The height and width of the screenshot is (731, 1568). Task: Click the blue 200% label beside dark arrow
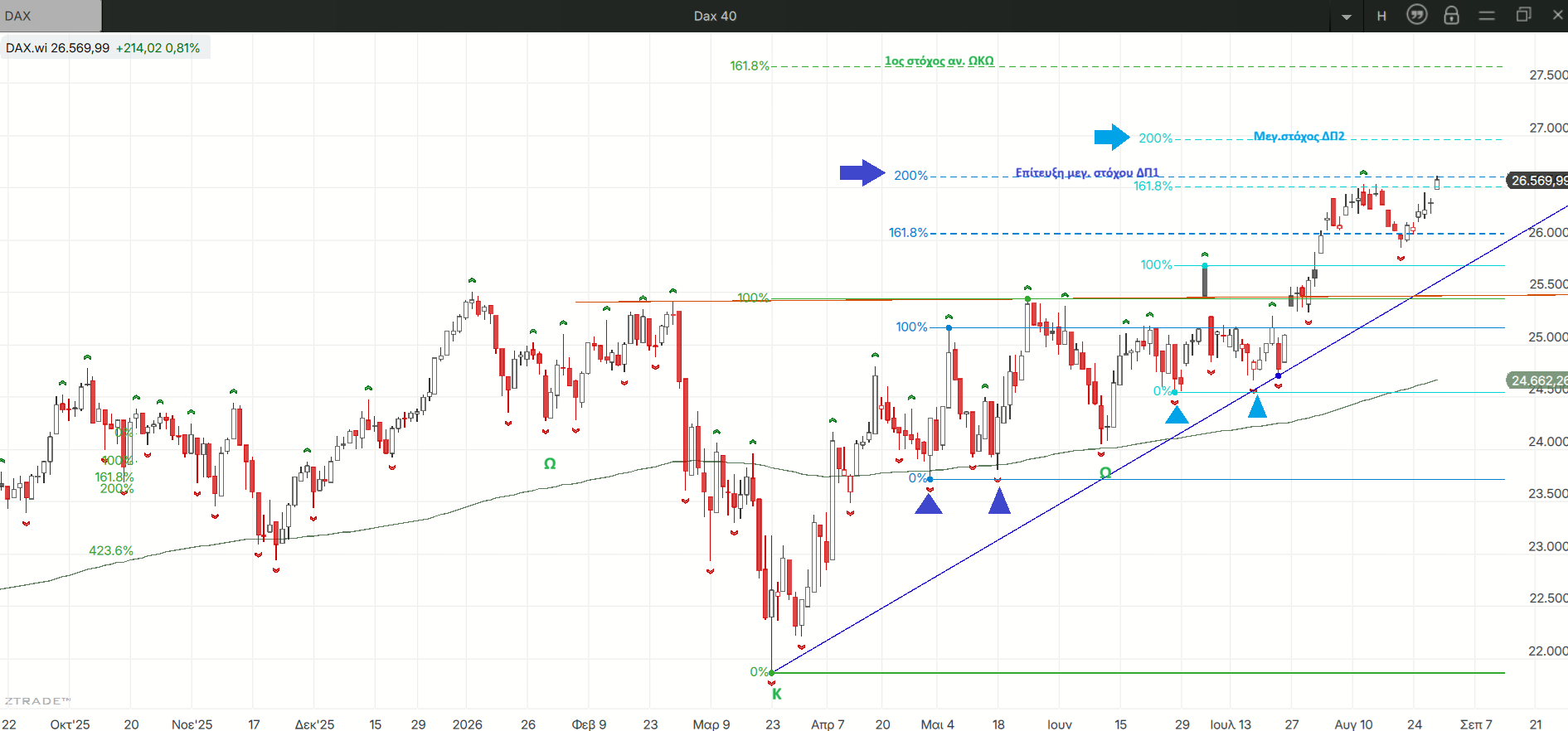click(910, 176)
